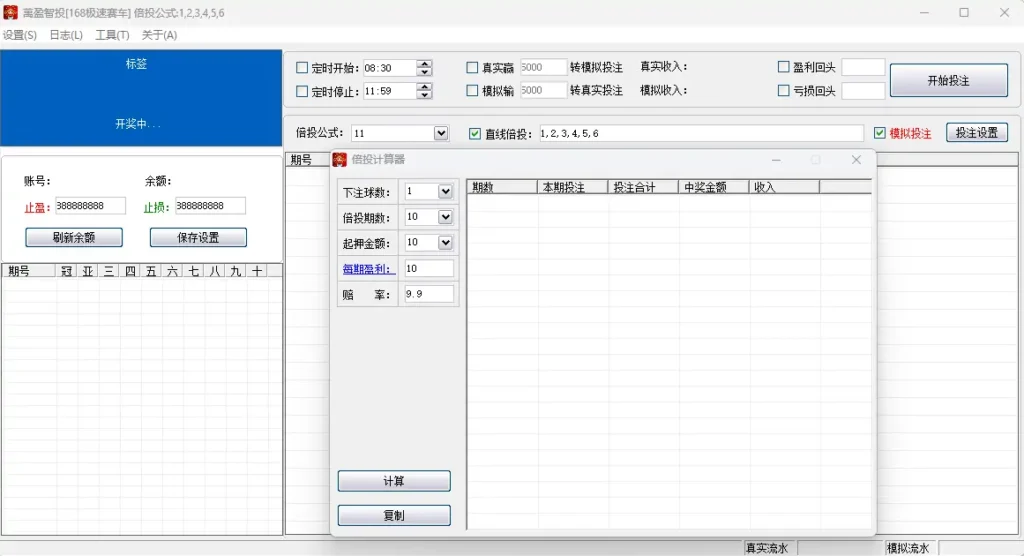Close the 倍投计算器 dialog

point(856,159)
